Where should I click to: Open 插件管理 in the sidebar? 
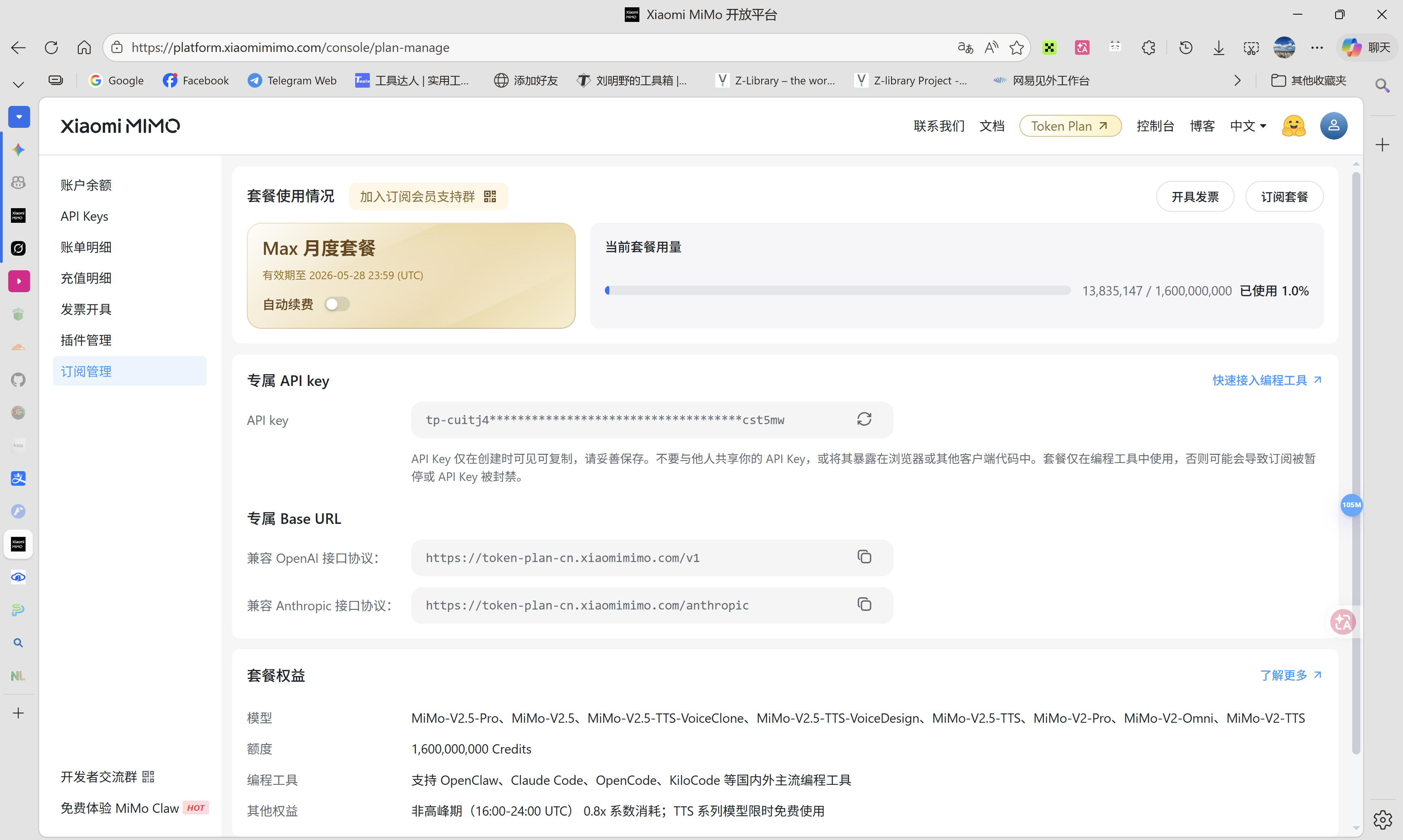point(130,340)
